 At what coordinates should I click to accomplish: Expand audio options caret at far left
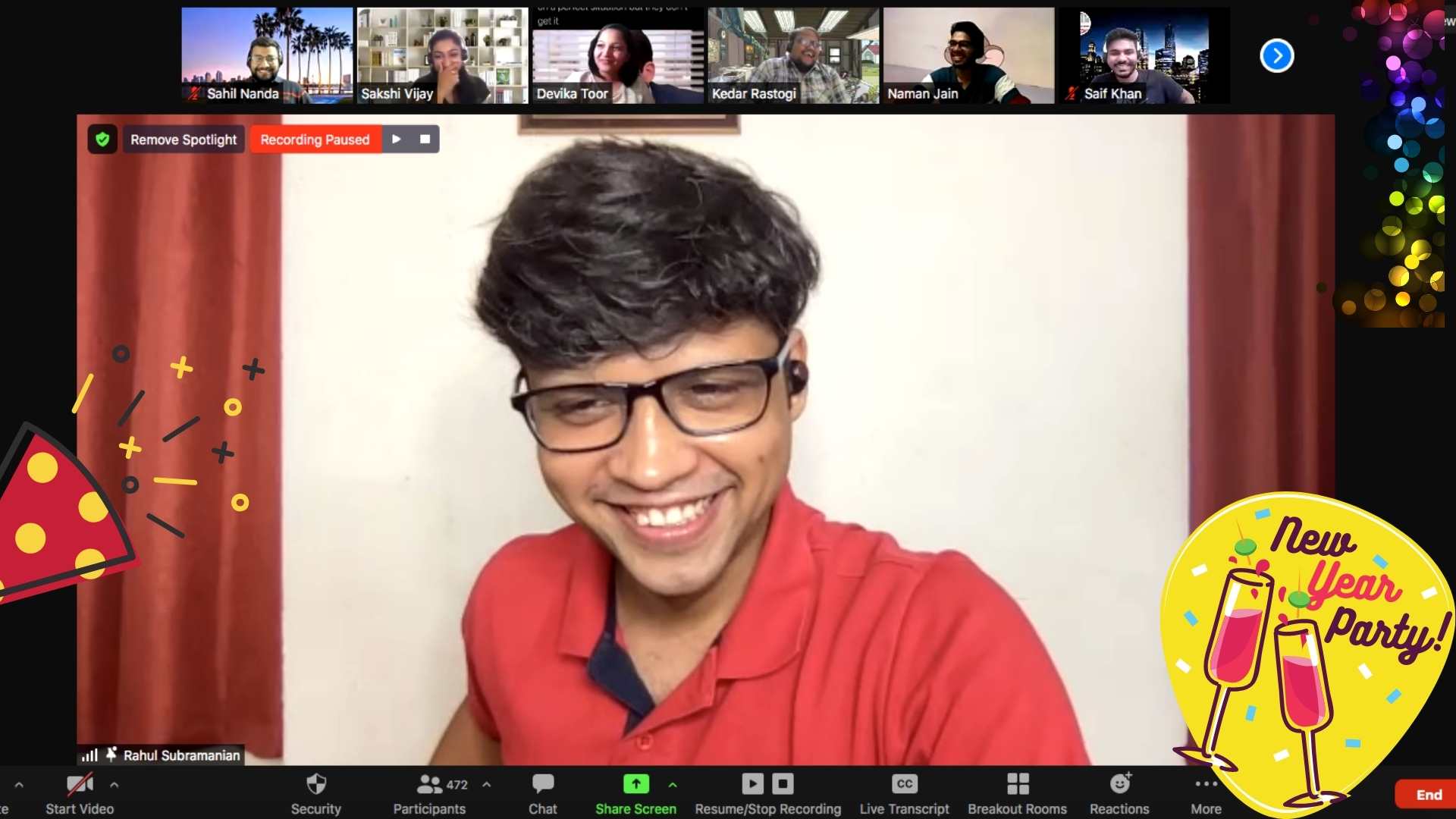coord(19,785)
